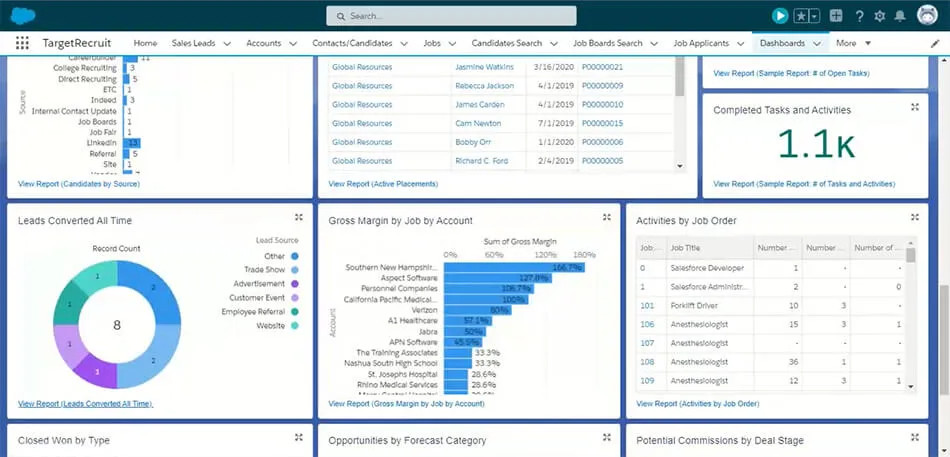Open the Setup gear menu
950x457 pixels.
click(879, 16)
